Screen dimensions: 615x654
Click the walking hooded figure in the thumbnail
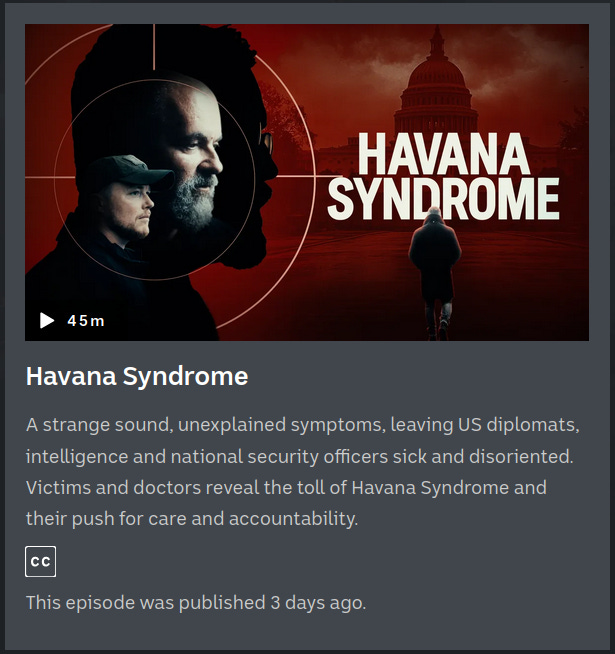pos(435,271)
